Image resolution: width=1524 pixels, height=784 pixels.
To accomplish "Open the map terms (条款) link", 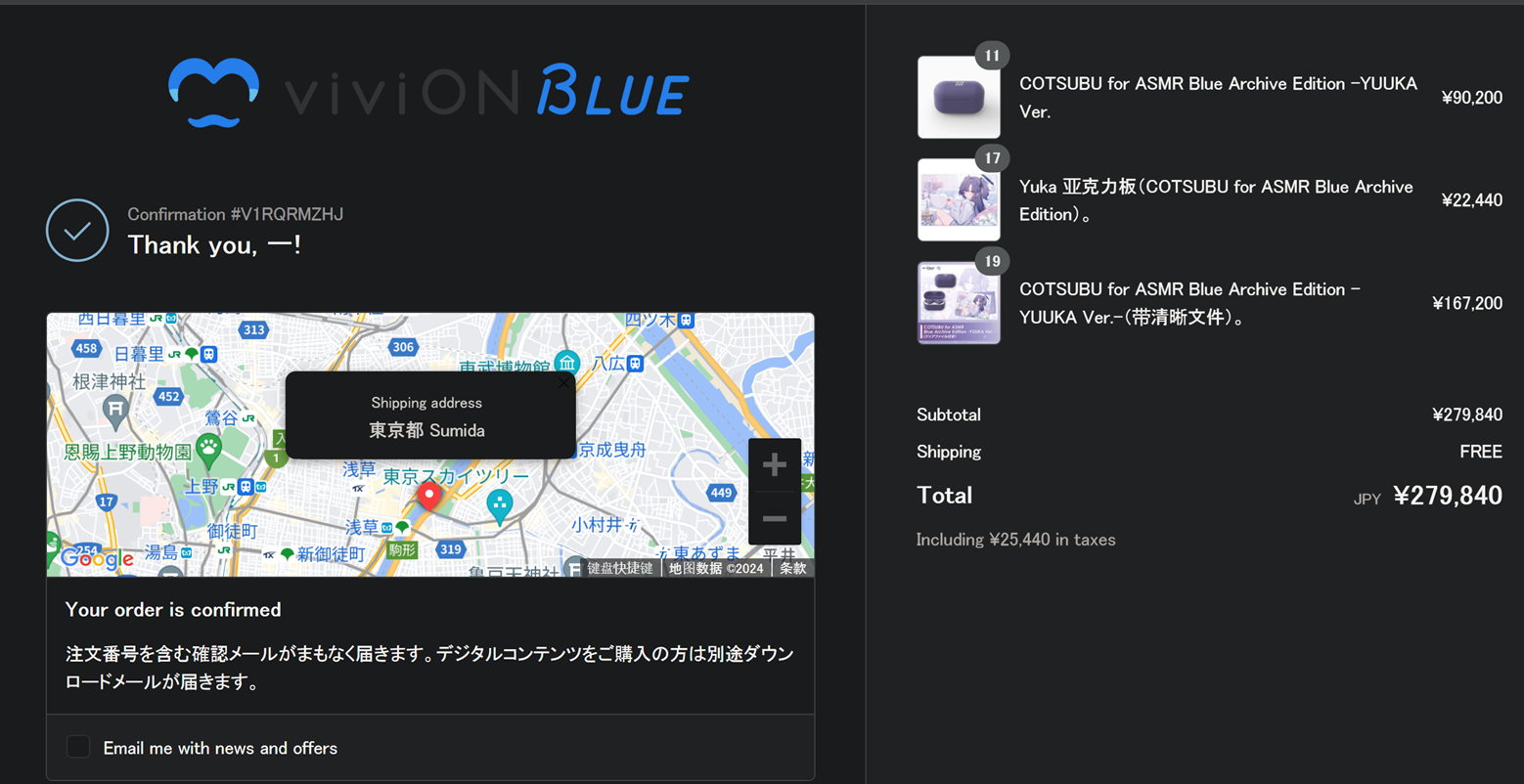I will tap(792, 568).
